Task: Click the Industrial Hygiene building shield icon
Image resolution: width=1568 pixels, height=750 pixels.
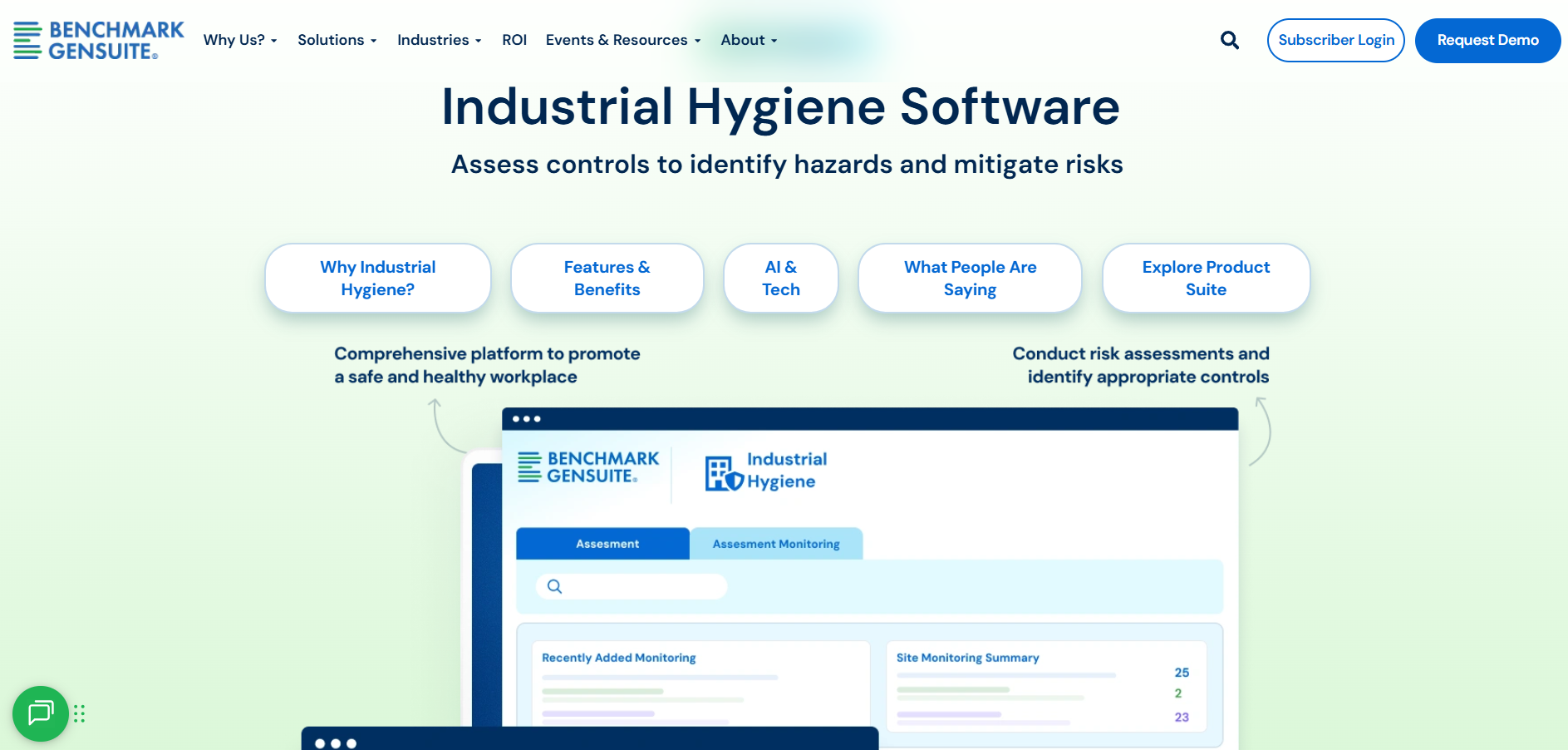Action: (x=723, y=473)
